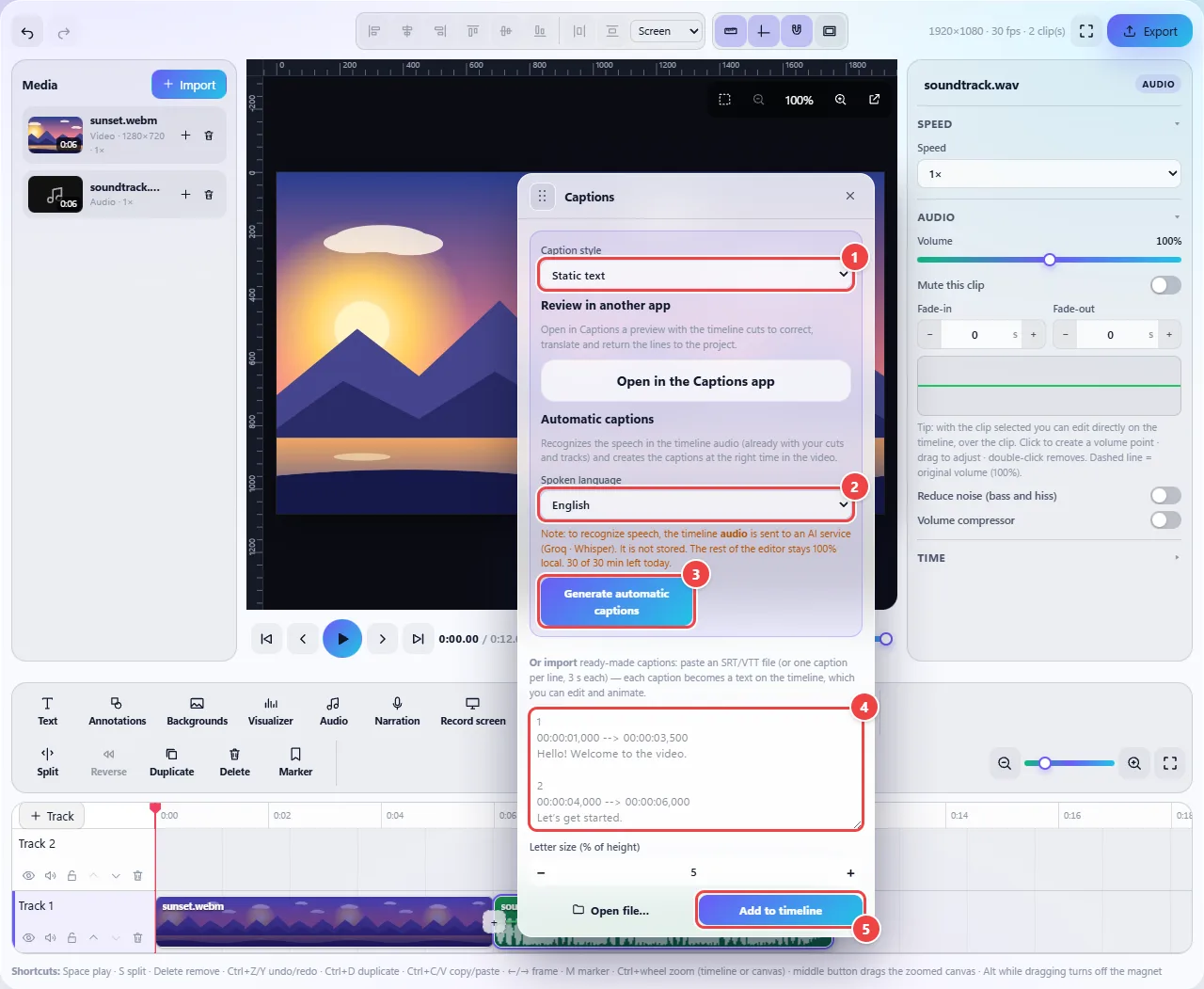This screenshot has width=1204, height=989.
Task: Enable Reduce noise (bass and hiss)
Action: pos(1165,496)
